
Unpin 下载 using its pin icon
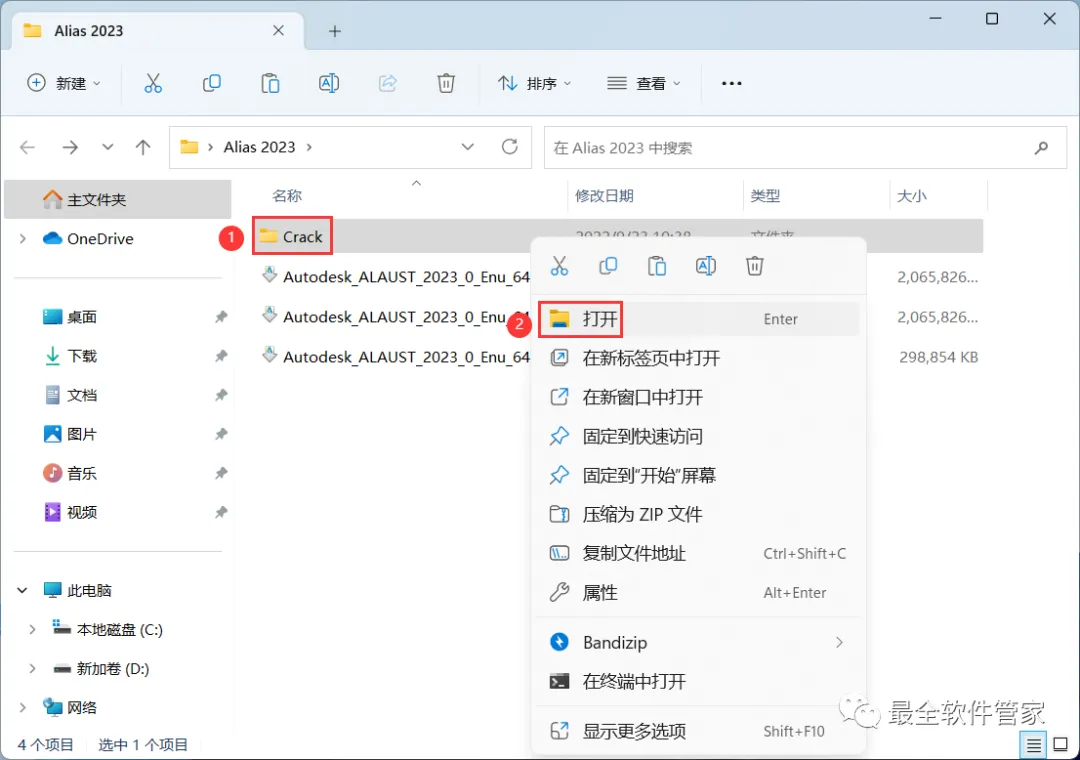[x=220, y=356]
